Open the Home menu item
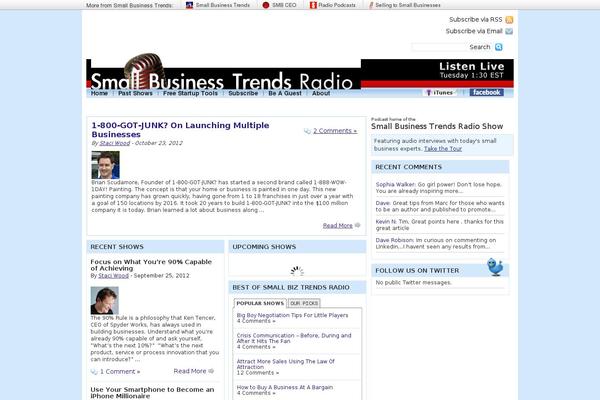 tap(99, 93)
